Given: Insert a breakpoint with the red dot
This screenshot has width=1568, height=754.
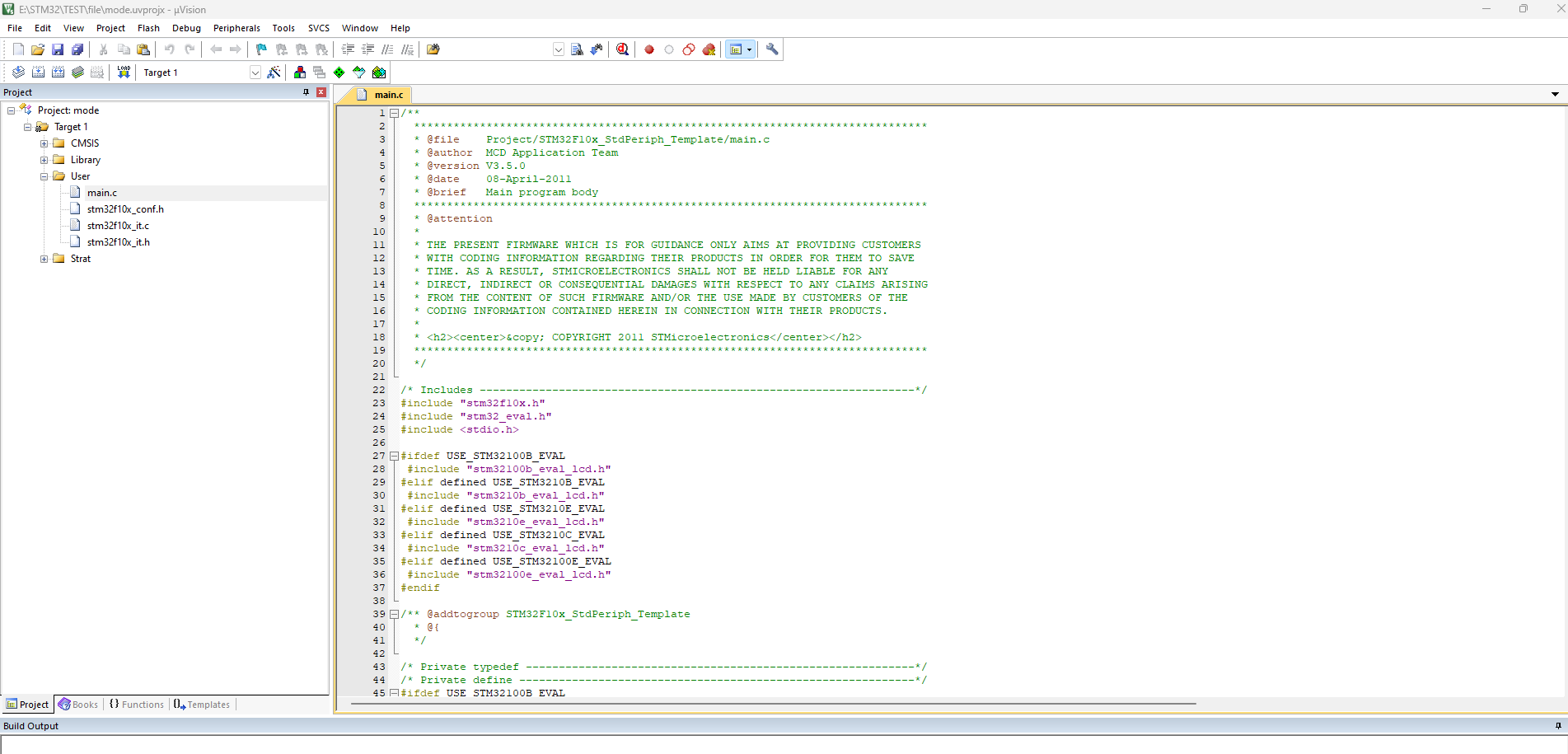Looking at the screenshot, I should point(649,49).
